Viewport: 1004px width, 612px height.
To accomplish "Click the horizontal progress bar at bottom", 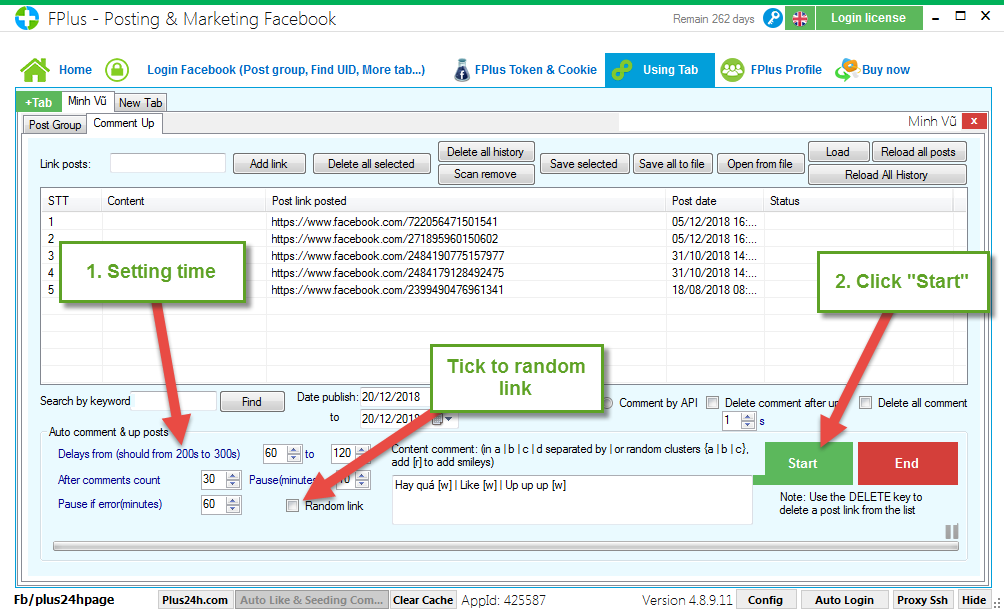I will (506, 546).
